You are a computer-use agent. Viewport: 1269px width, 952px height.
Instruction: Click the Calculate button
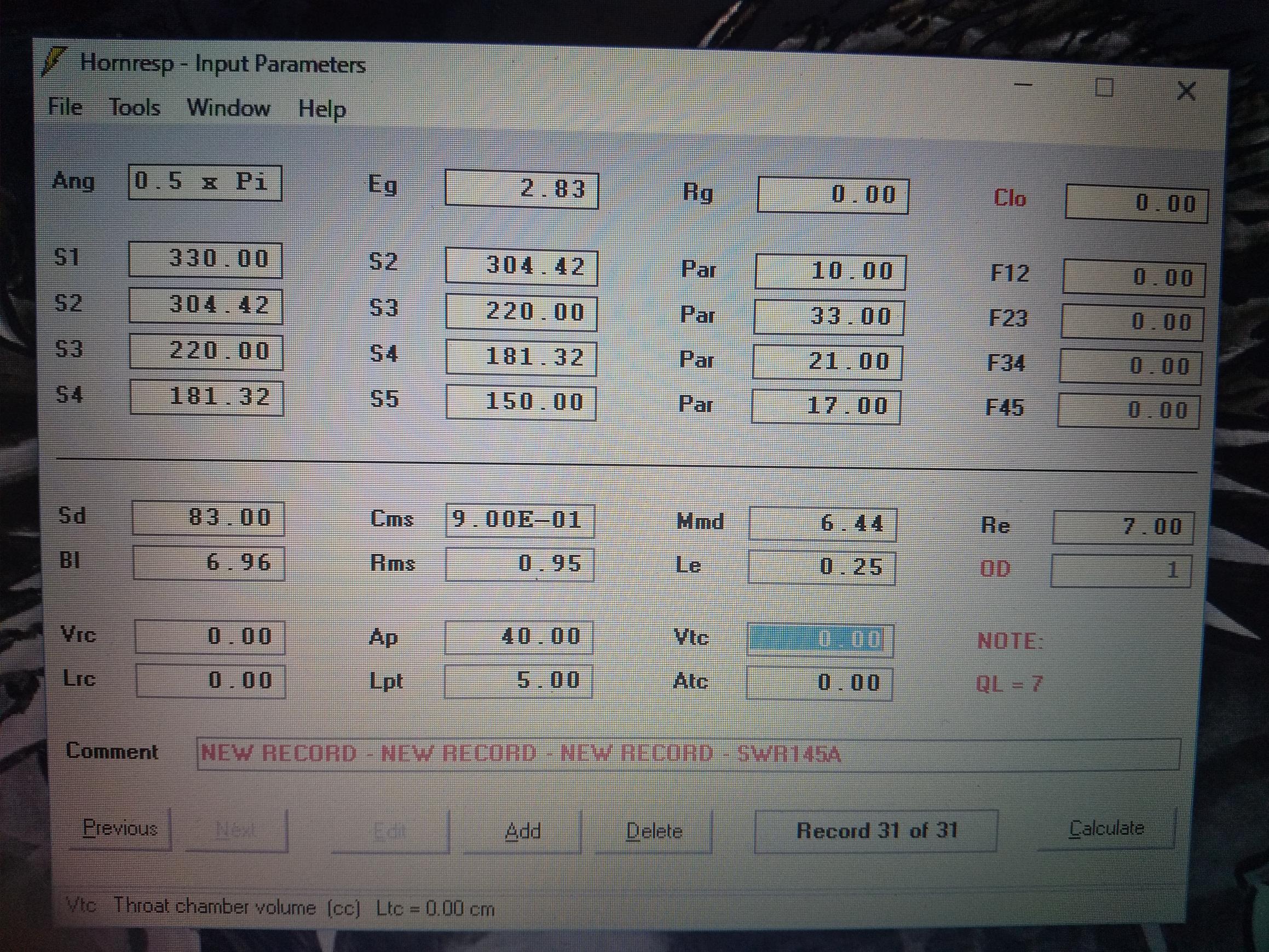click(1106, 828)
